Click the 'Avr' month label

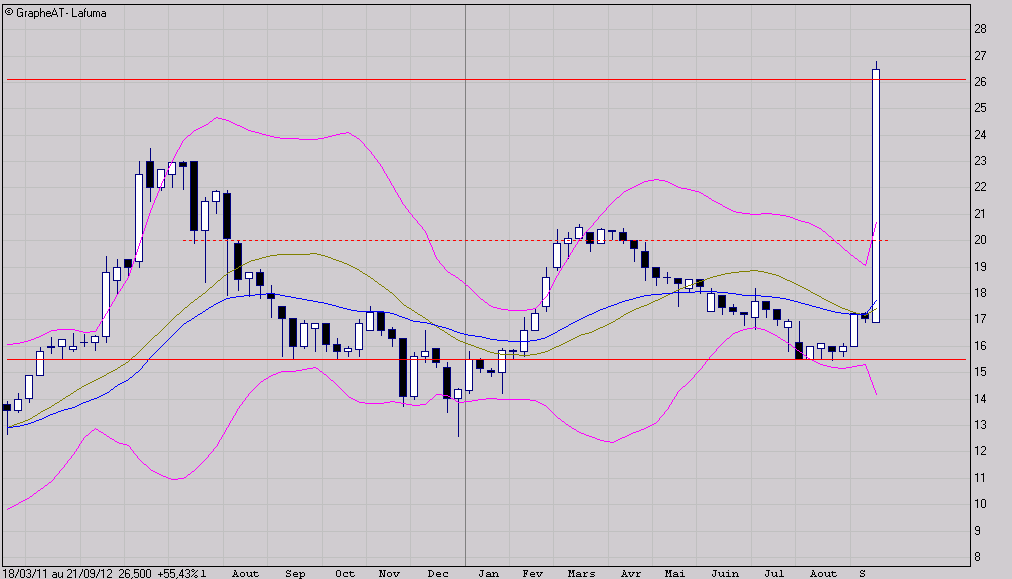631,573
